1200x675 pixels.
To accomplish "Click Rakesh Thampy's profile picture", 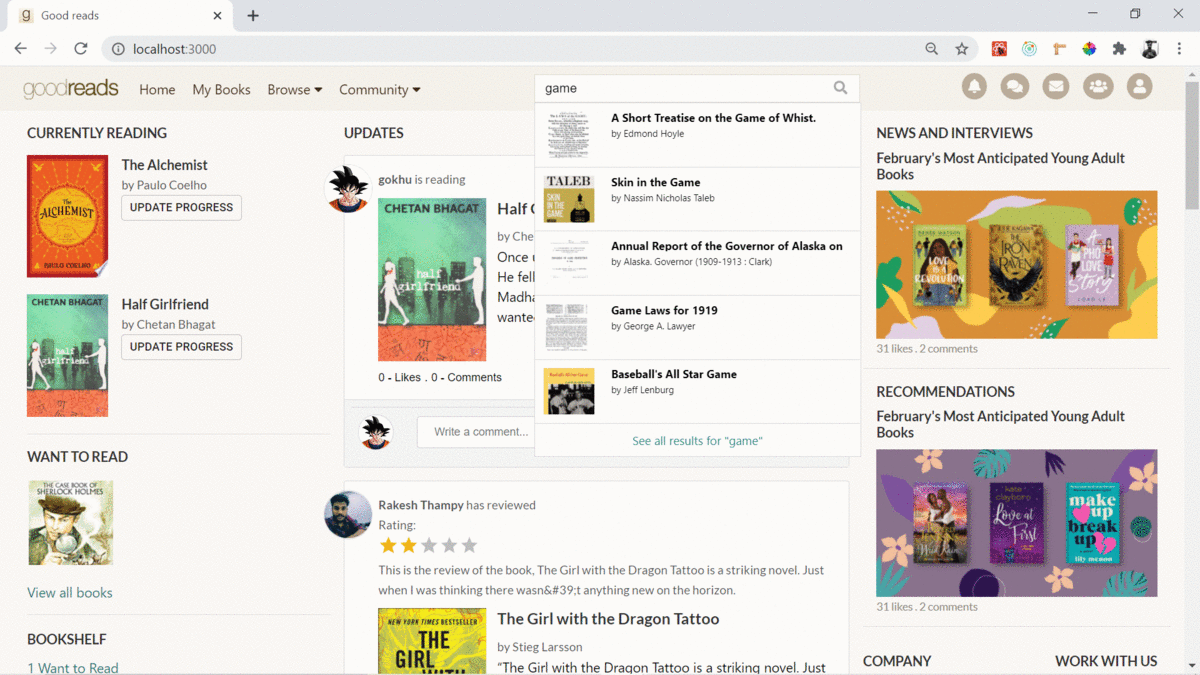I will (348, 514).
